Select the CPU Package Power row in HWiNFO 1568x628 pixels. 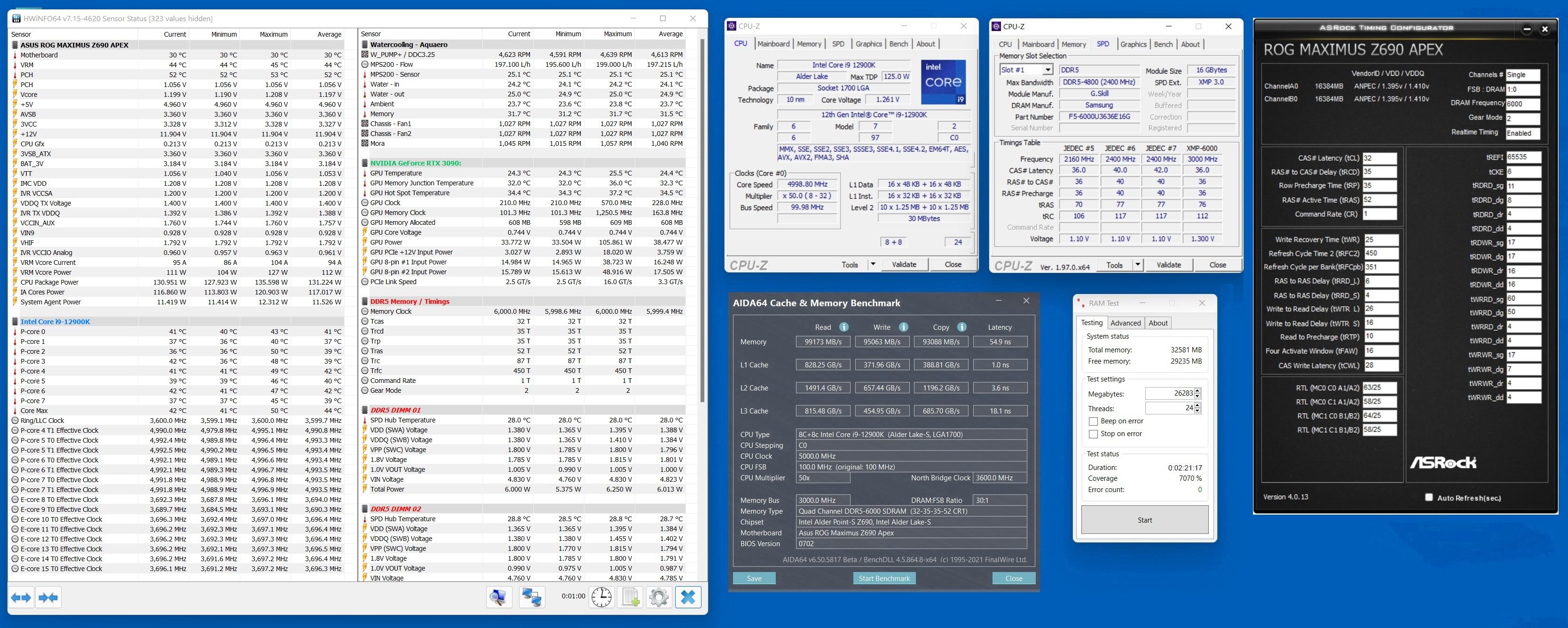[176, 282]
